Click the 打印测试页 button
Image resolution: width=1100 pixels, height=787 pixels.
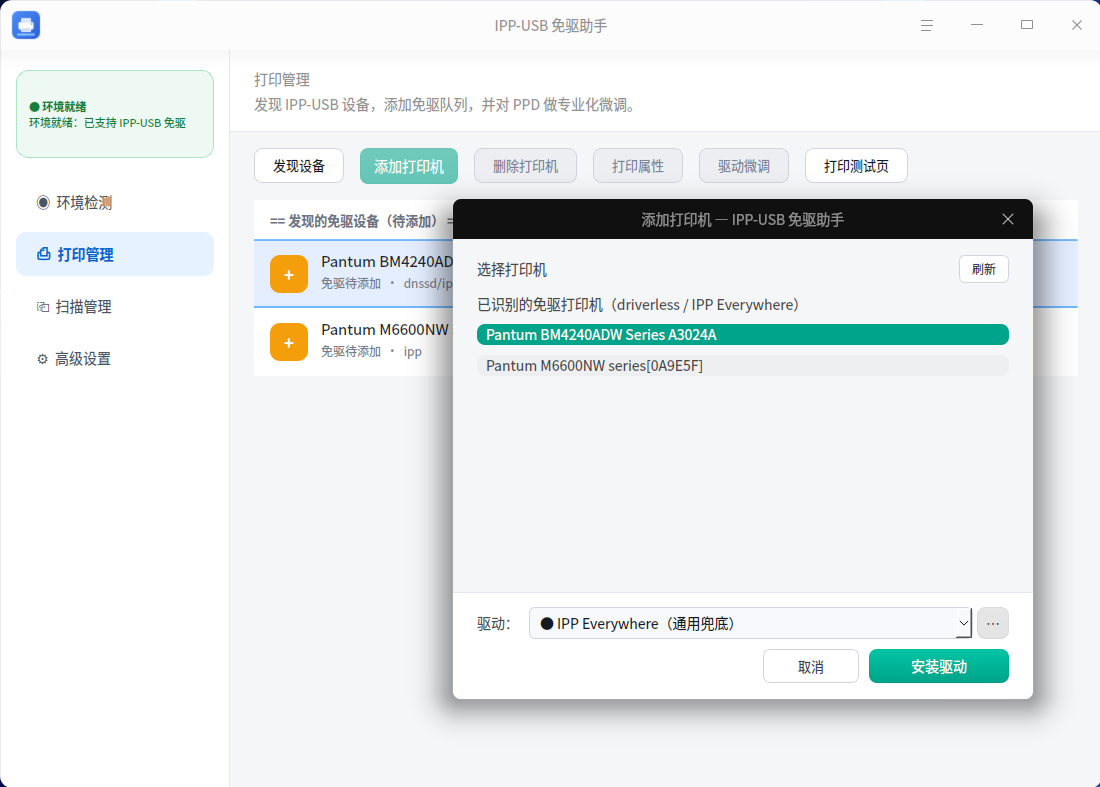(857, 166)
